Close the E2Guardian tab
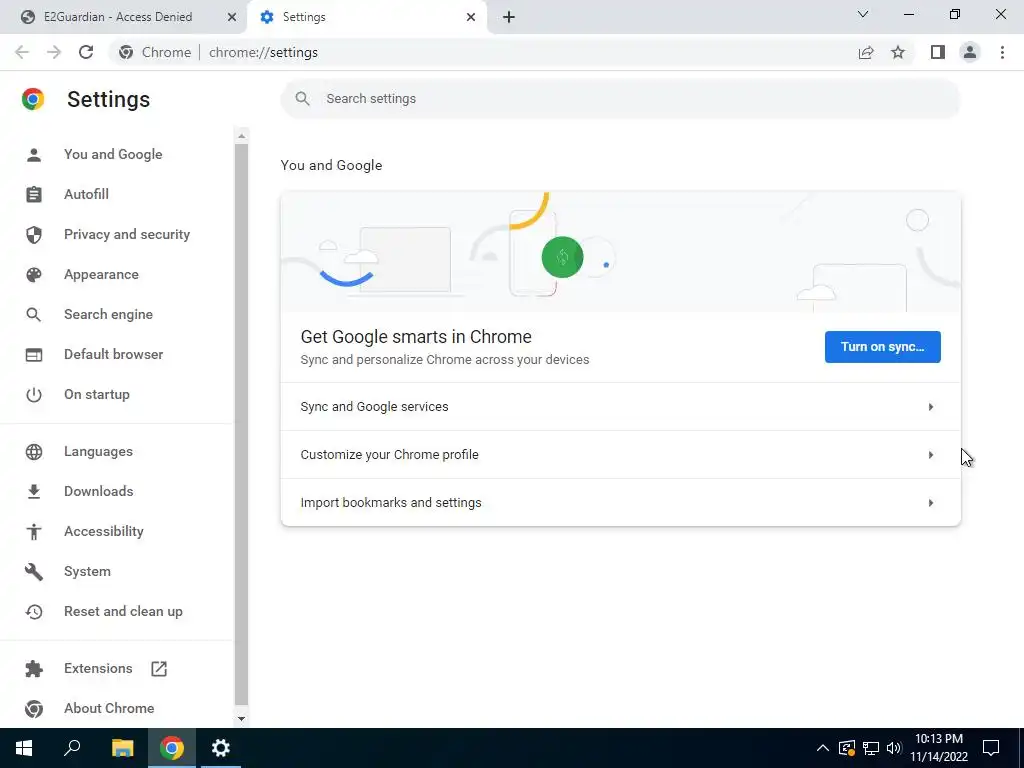Screen dimensions: 1024x768 coord(232,17)
